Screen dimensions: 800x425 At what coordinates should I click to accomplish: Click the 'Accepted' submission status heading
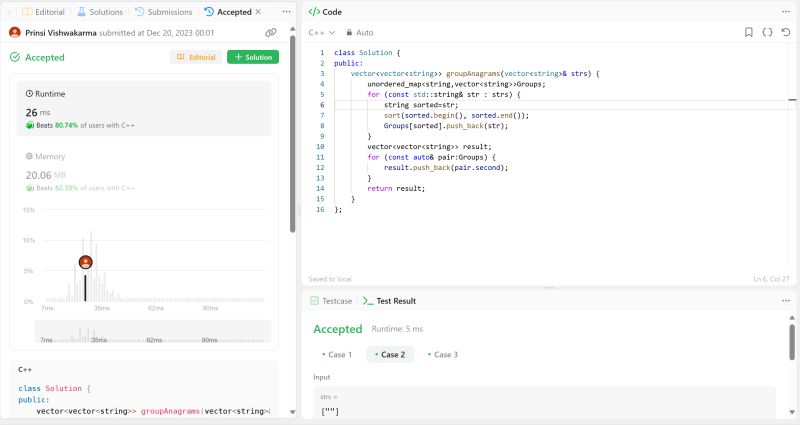point(45,57)
